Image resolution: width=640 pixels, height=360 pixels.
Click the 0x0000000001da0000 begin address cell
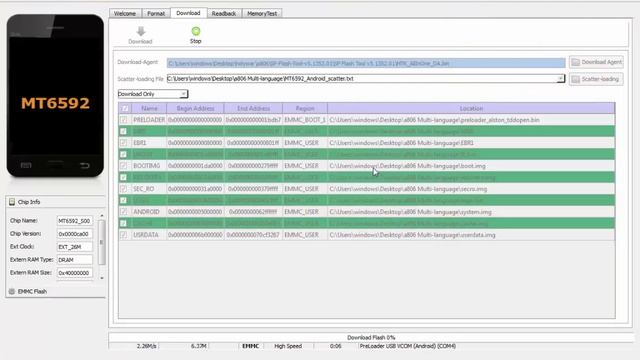(195, 166)
